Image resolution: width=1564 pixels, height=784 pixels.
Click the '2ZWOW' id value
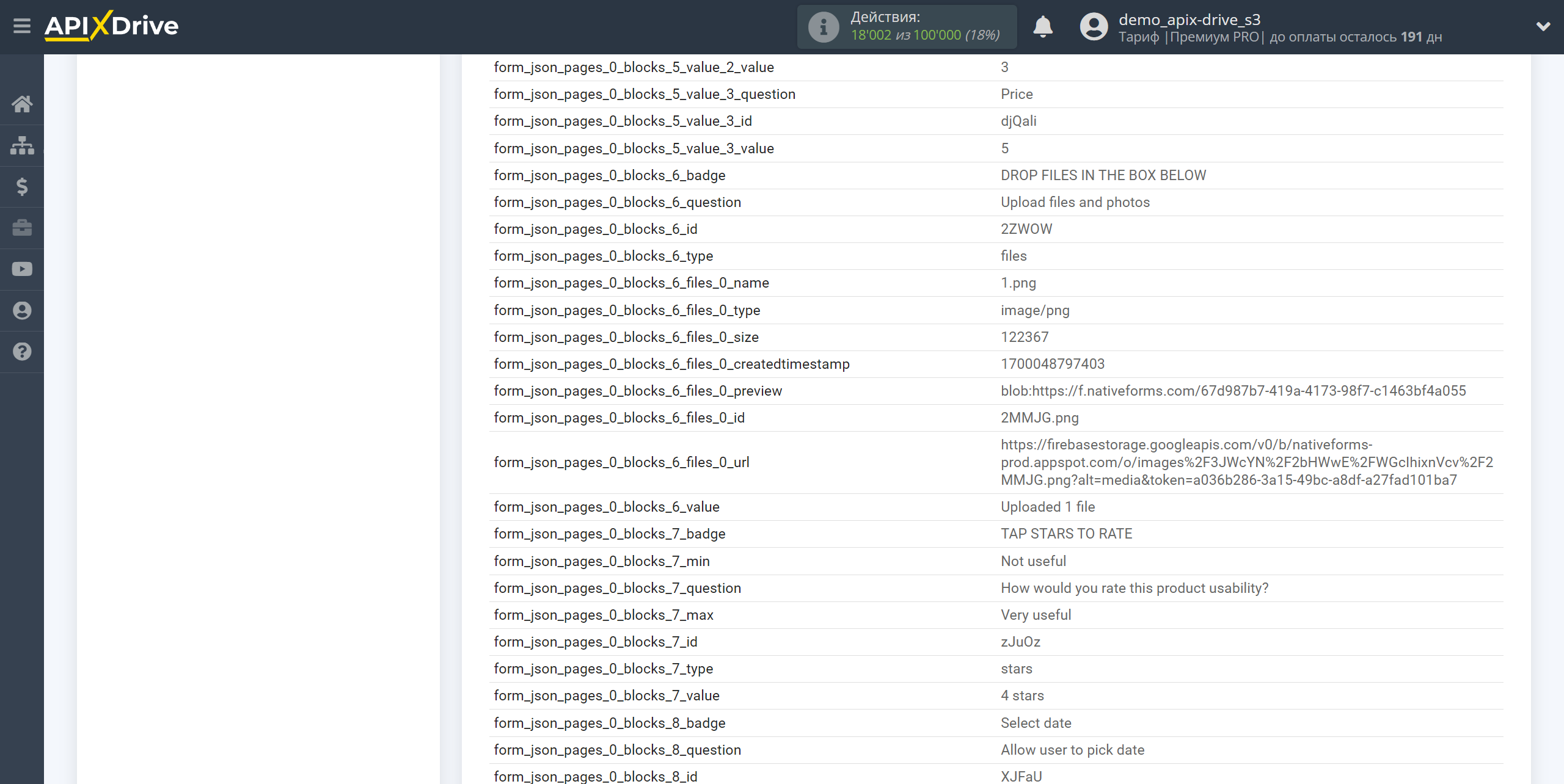tap(1026, 229)
